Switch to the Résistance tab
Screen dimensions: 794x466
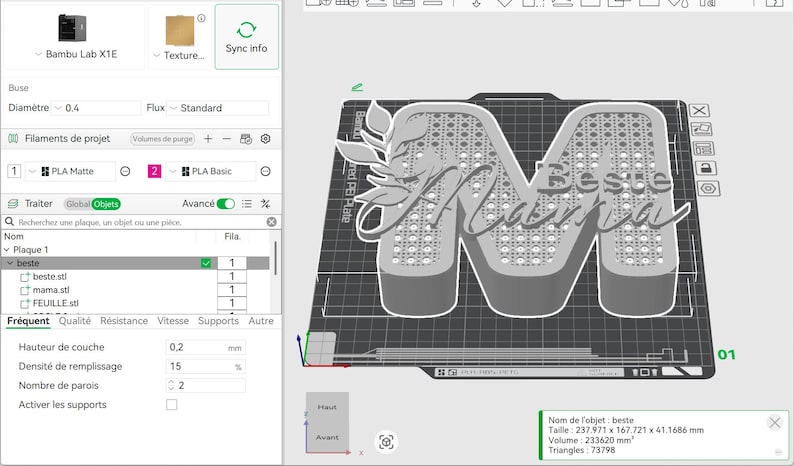tap(124, 321)
